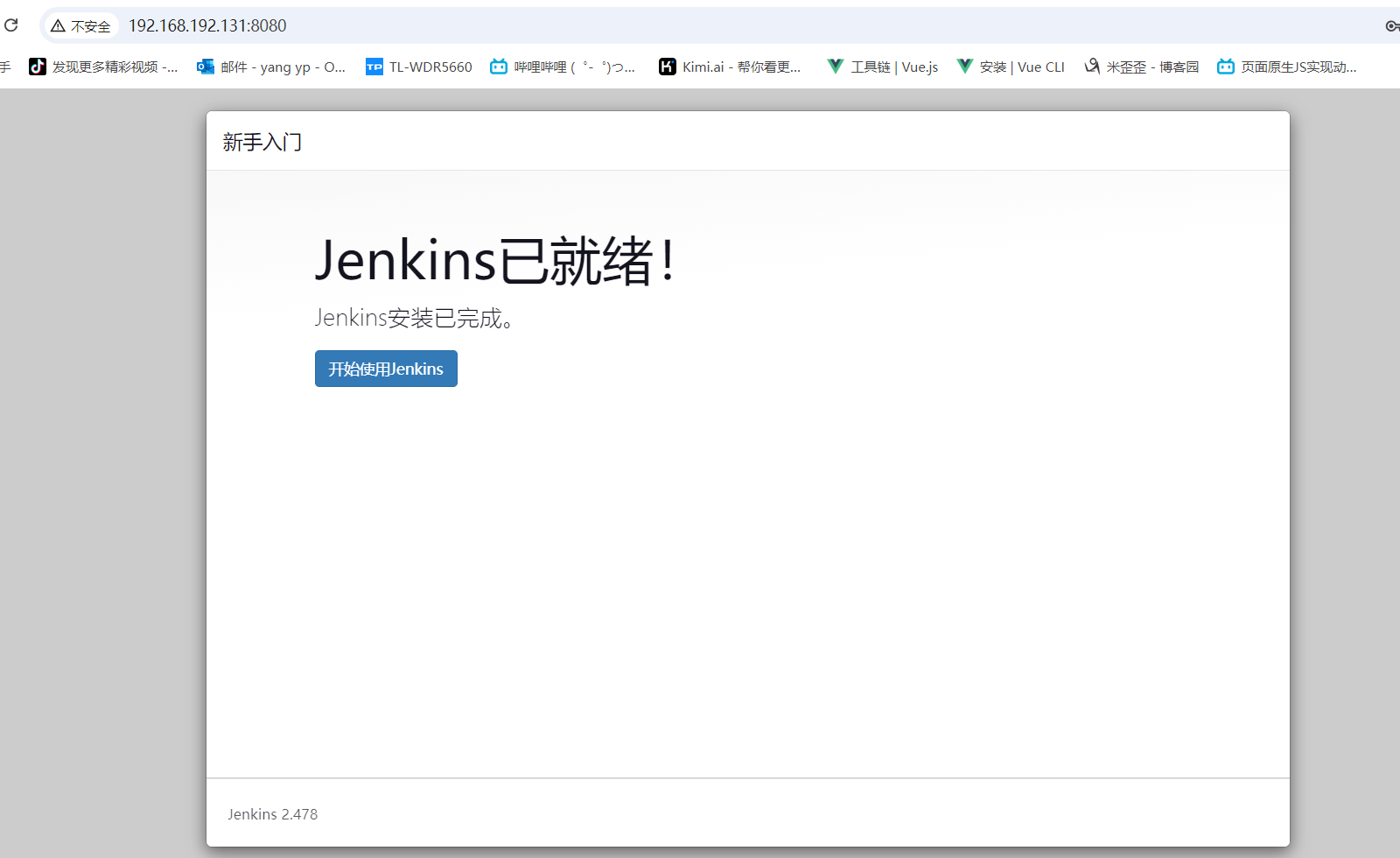The image size is (1400, 858).
Task: Open the 安装 | Vue CLI bookmark
Action: point(1011,67)
